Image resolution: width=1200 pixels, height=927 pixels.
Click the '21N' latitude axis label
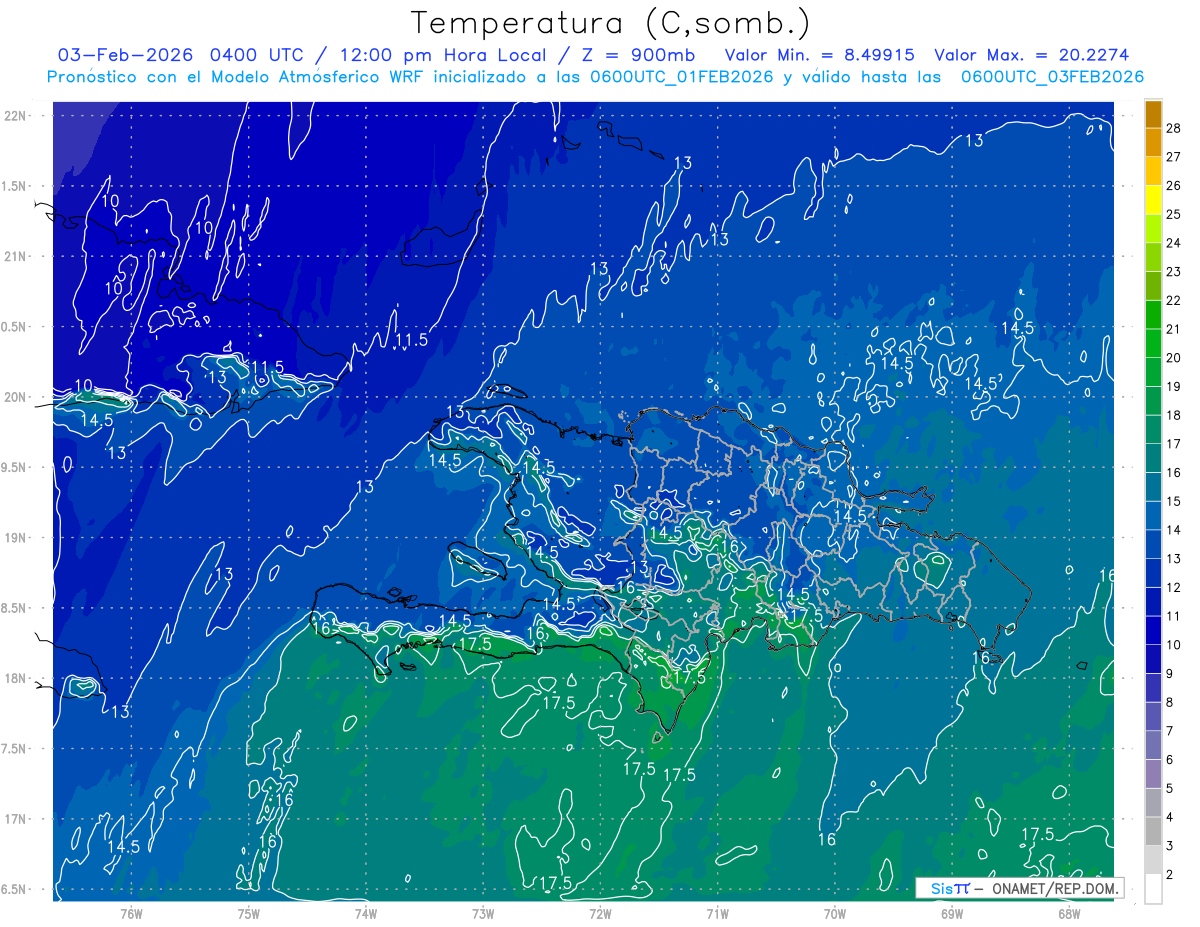point(14,257)
